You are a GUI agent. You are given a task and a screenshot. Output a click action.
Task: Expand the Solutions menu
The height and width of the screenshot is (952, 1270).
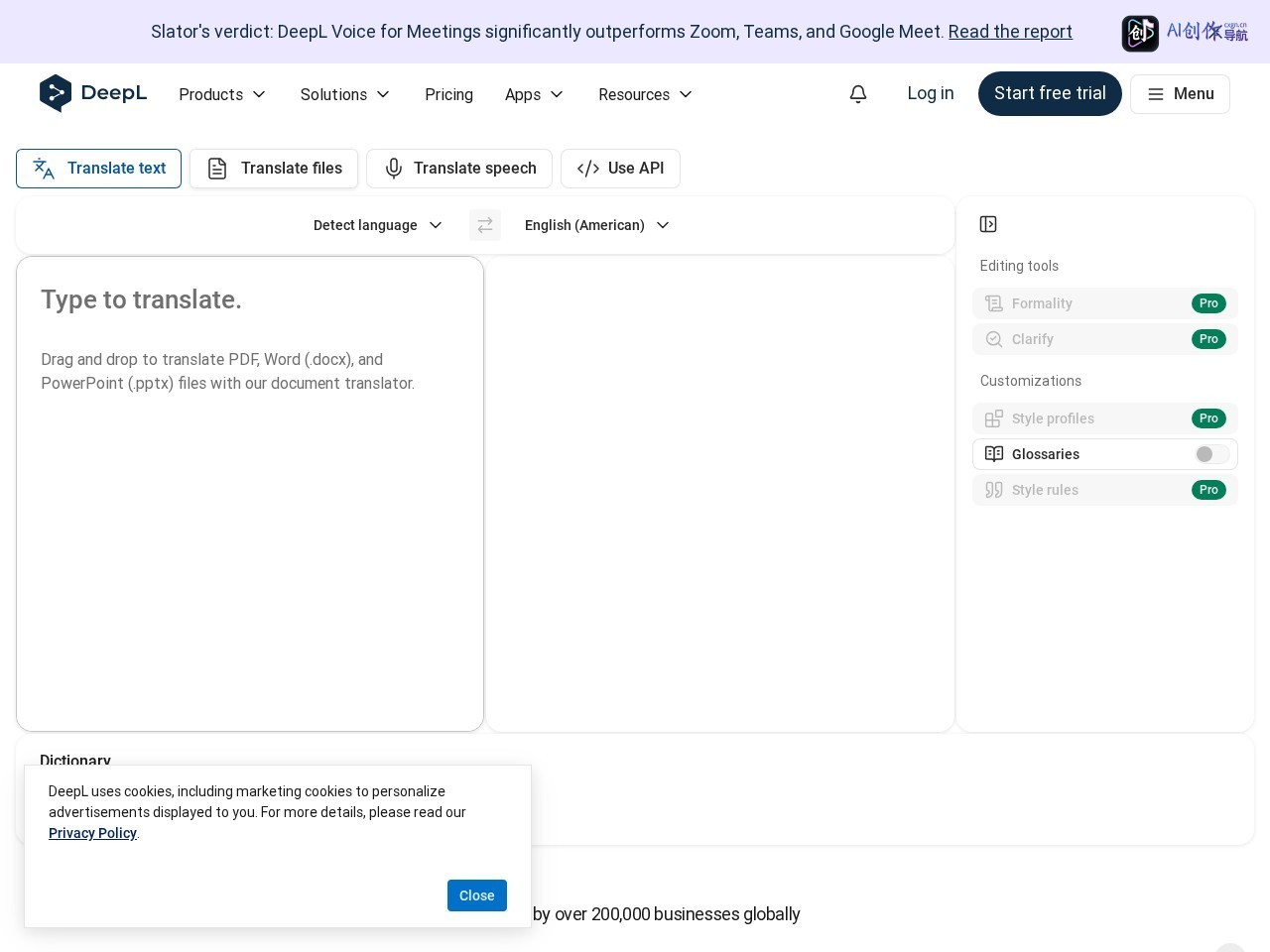(x=345, y=94)
